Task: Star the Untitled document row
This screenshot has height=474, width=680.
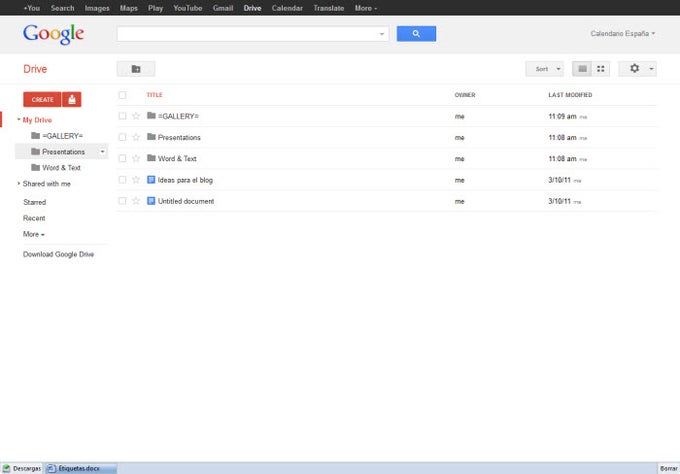Action: pos(136,201)
